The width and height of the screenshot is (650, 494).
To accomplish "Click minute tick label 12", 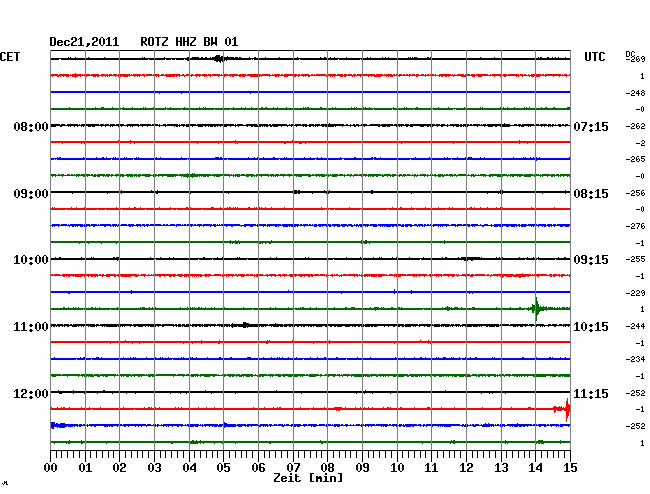I will coord(466,468).
